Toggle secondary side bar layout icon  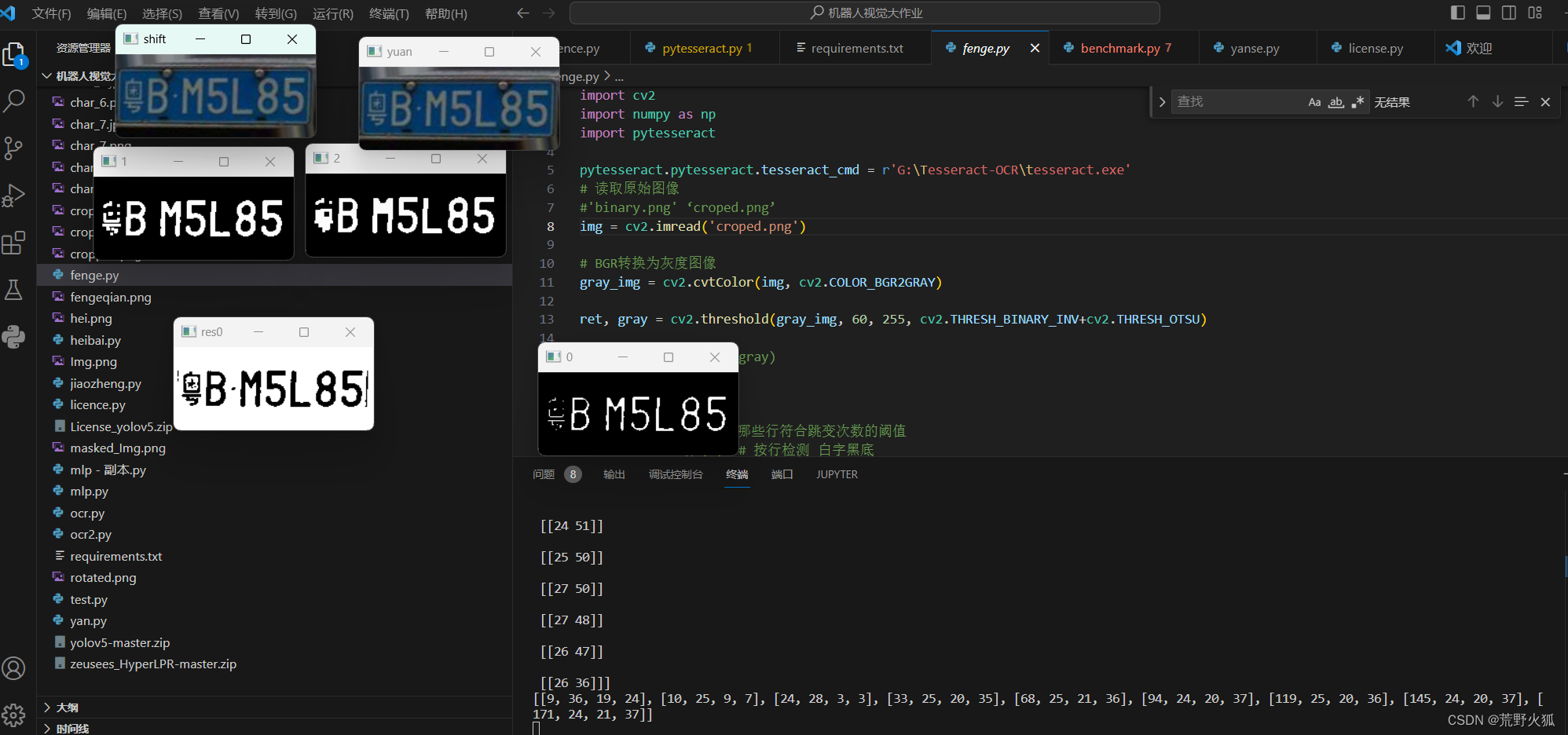[x=1509, y=13]
